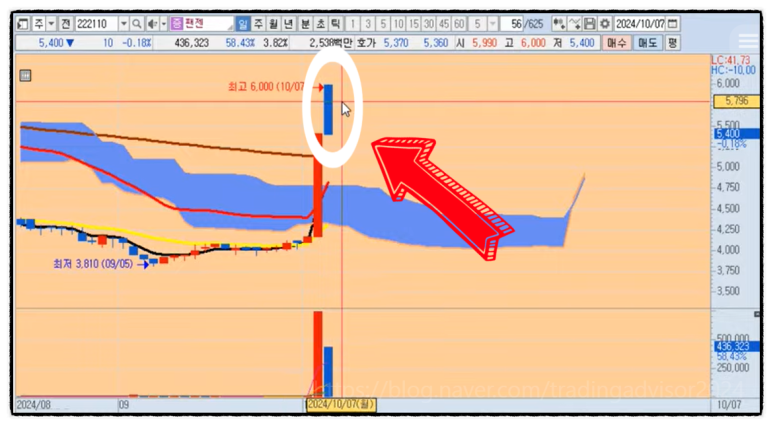Screen dimensions: 773x426
Task: Click the current price 5,400 in quote bar
Action: pyautogui.click(x=51, y=43)
